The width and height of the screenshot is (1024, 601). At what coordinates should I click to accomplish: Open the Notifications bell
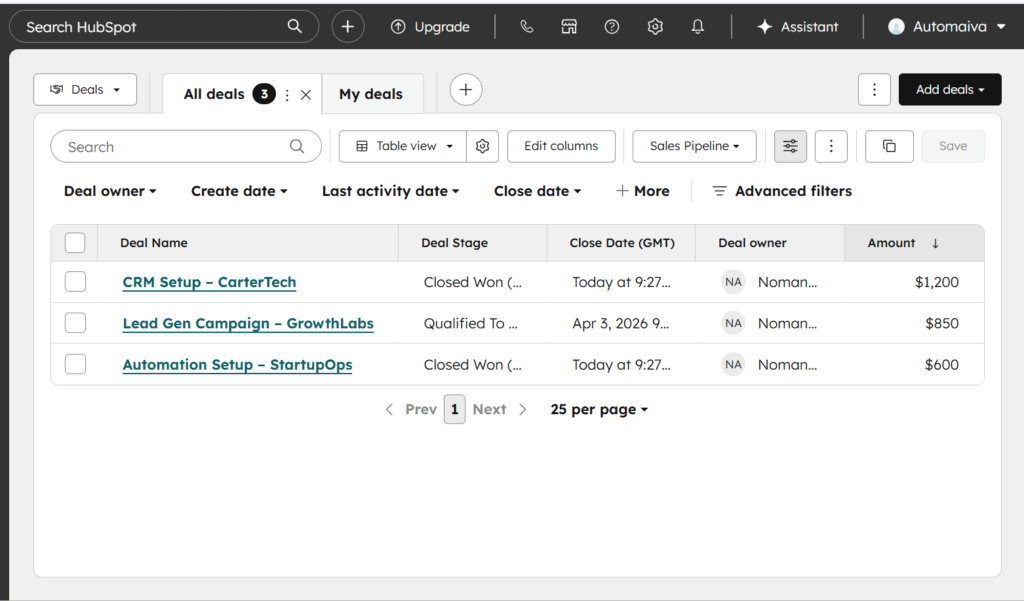point(698,26)
